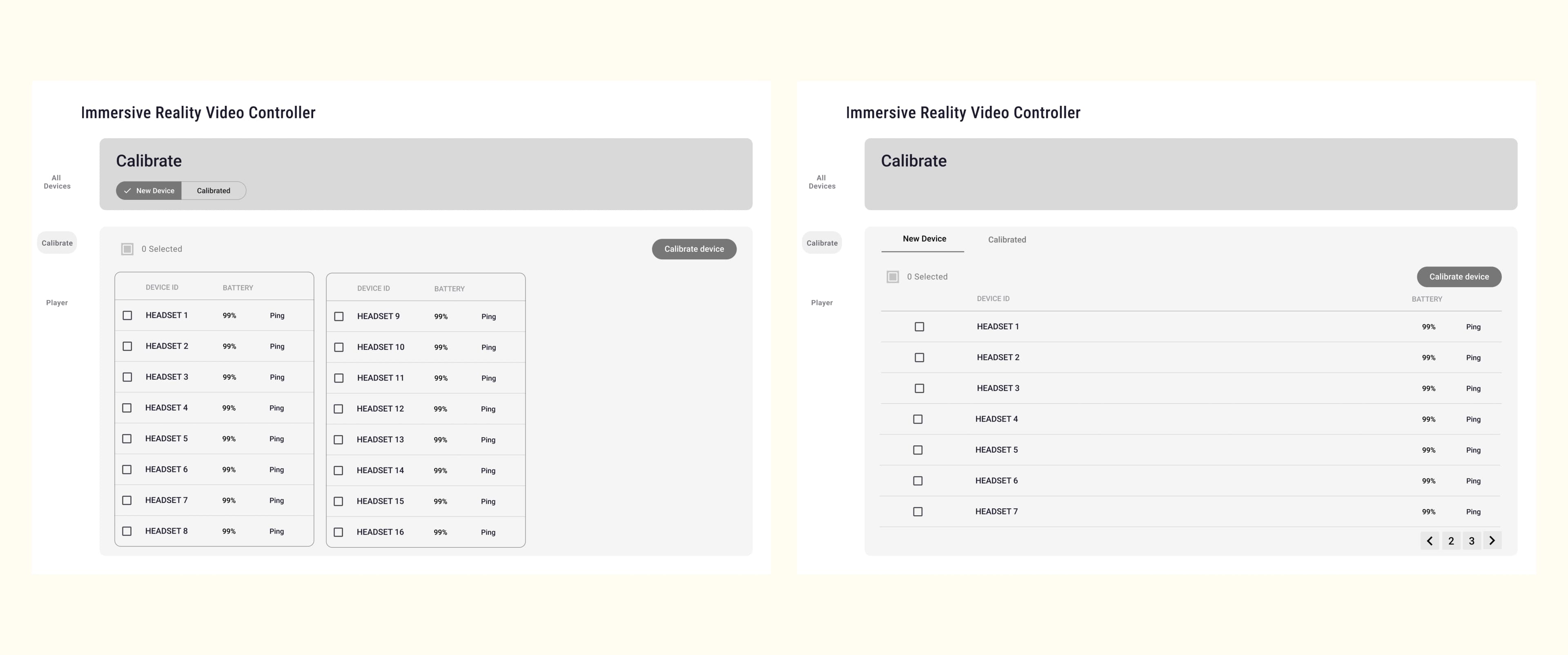1568x655 pixels.
Task: Check HEADSET 5 box in right mockup
Action: pyautogui.click(x=918, y=450)
